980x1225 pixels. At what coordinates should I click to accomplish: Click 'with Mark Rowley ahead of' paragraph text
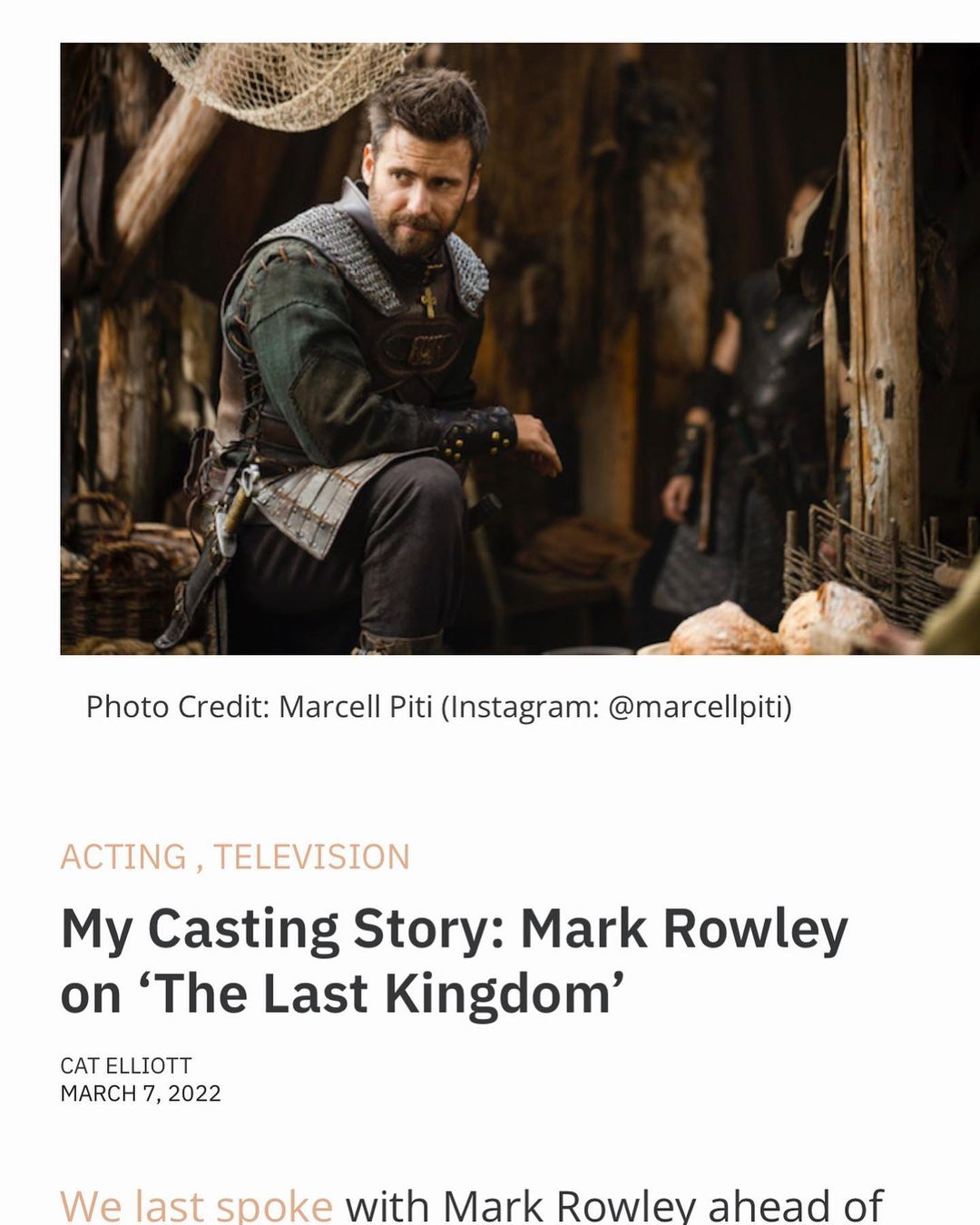[x=614, y=1206]
